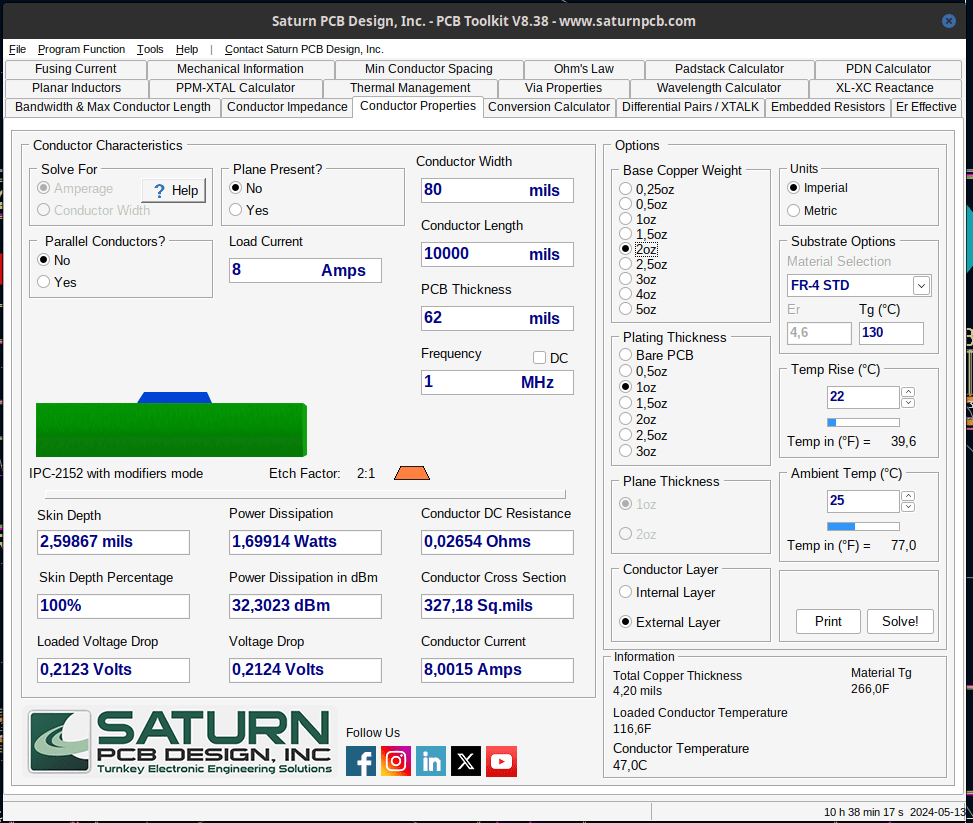Increase Temp Rise with up arrow
Image resolution: width=973 pixels, height=823 pixels.
(x=908, y=392)
